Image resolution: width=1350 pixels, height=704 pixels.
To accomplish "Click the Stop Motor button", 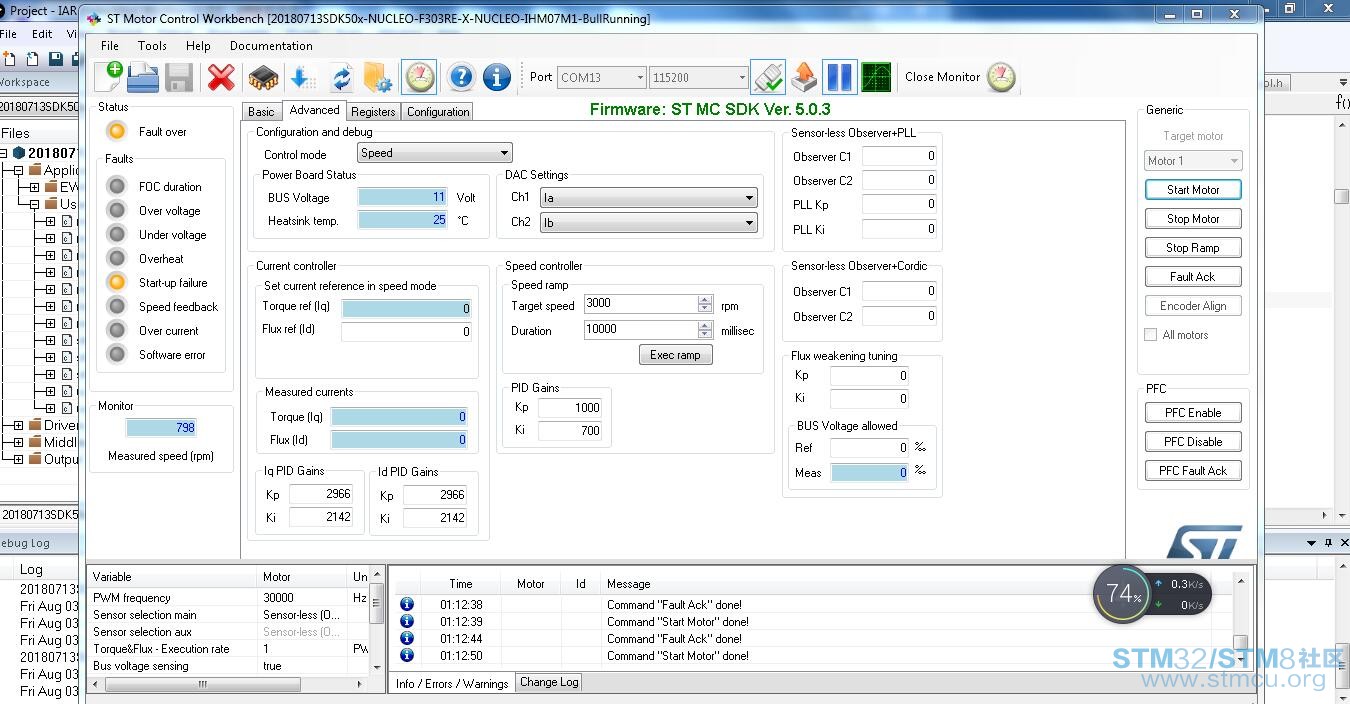I will pos(1193,218).
